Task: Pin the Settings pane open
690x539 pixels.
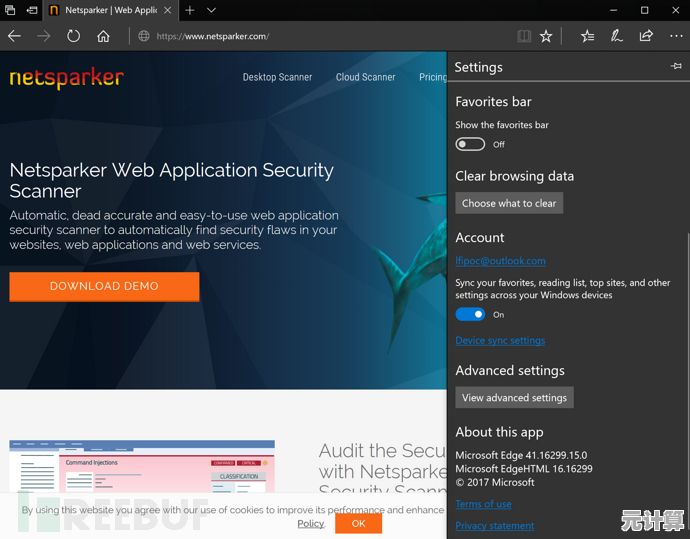Action: tap(676, 66)
